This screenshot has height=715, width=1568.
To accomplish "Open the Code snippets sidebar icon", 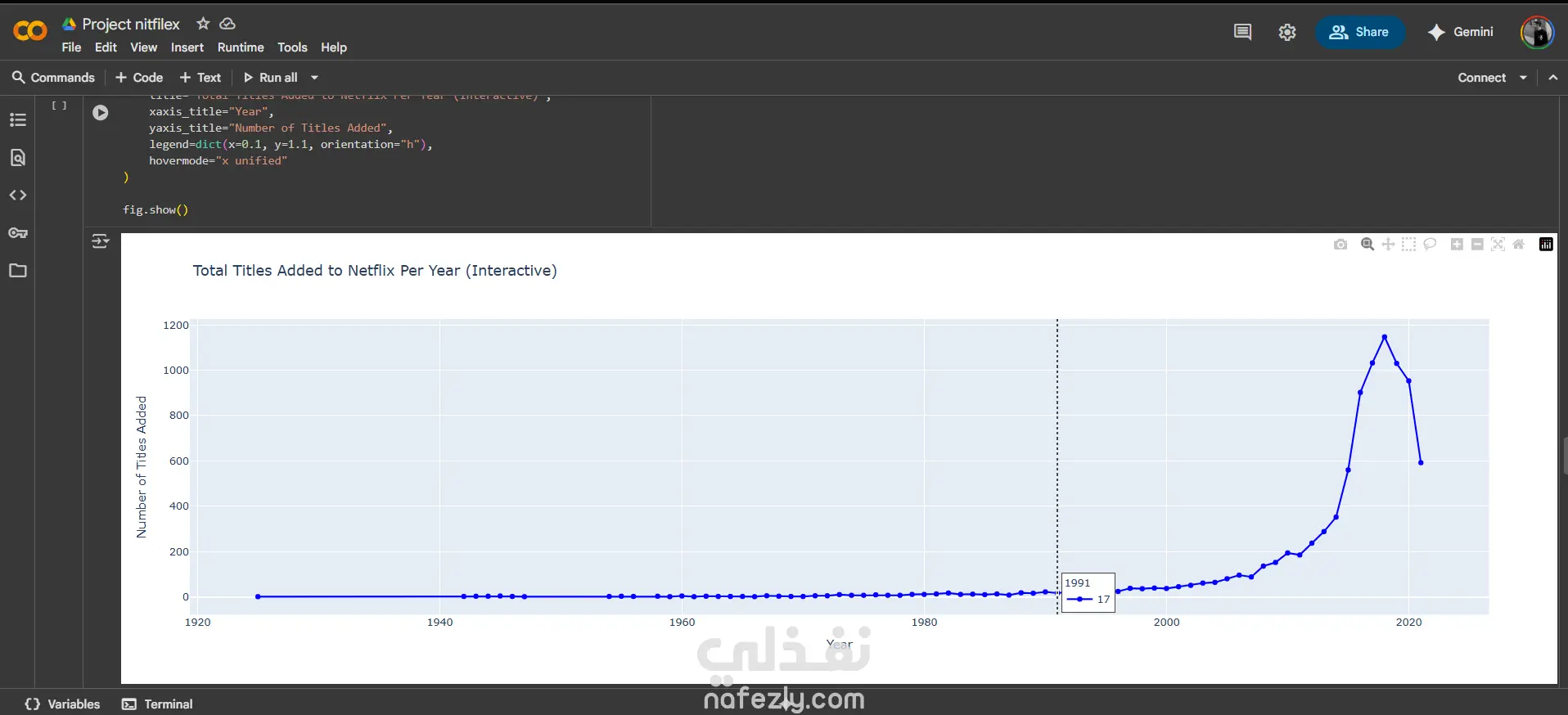I will point(18,196).
